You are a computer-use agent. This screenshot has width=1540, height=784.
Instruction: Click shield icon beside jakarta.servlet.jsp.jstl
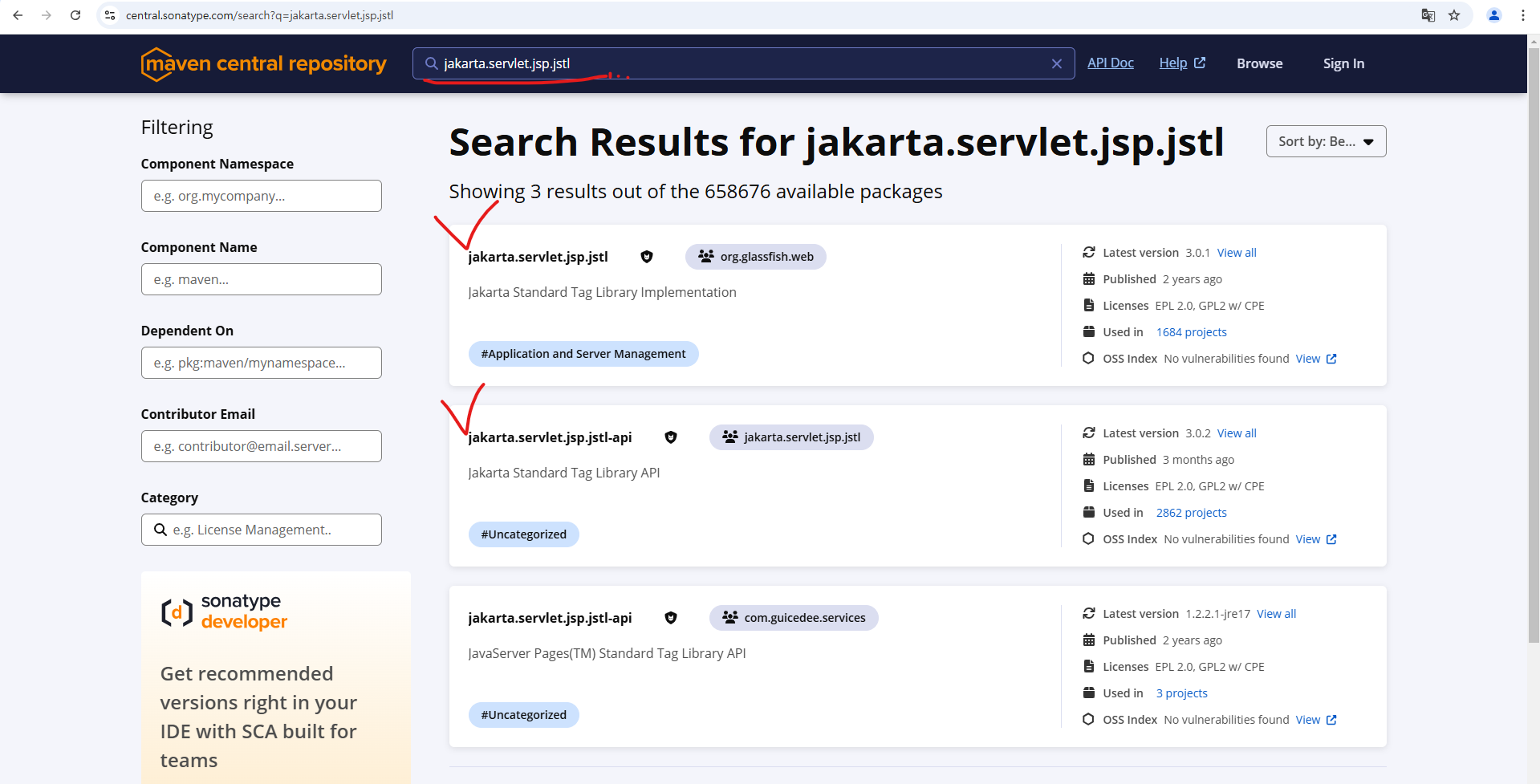pos(647,257)
